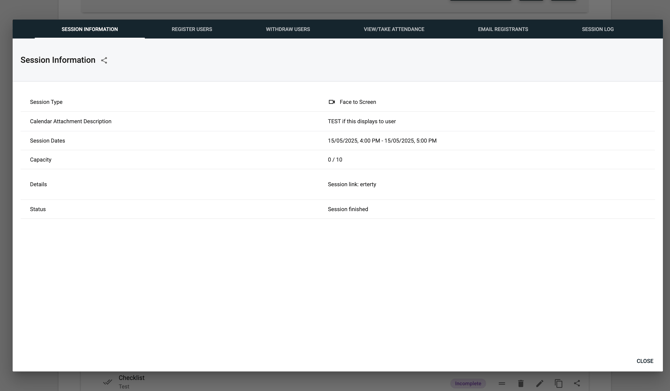Click the 'Session Dates' label
Screen dimensions: 670x391
pos(47,141)
